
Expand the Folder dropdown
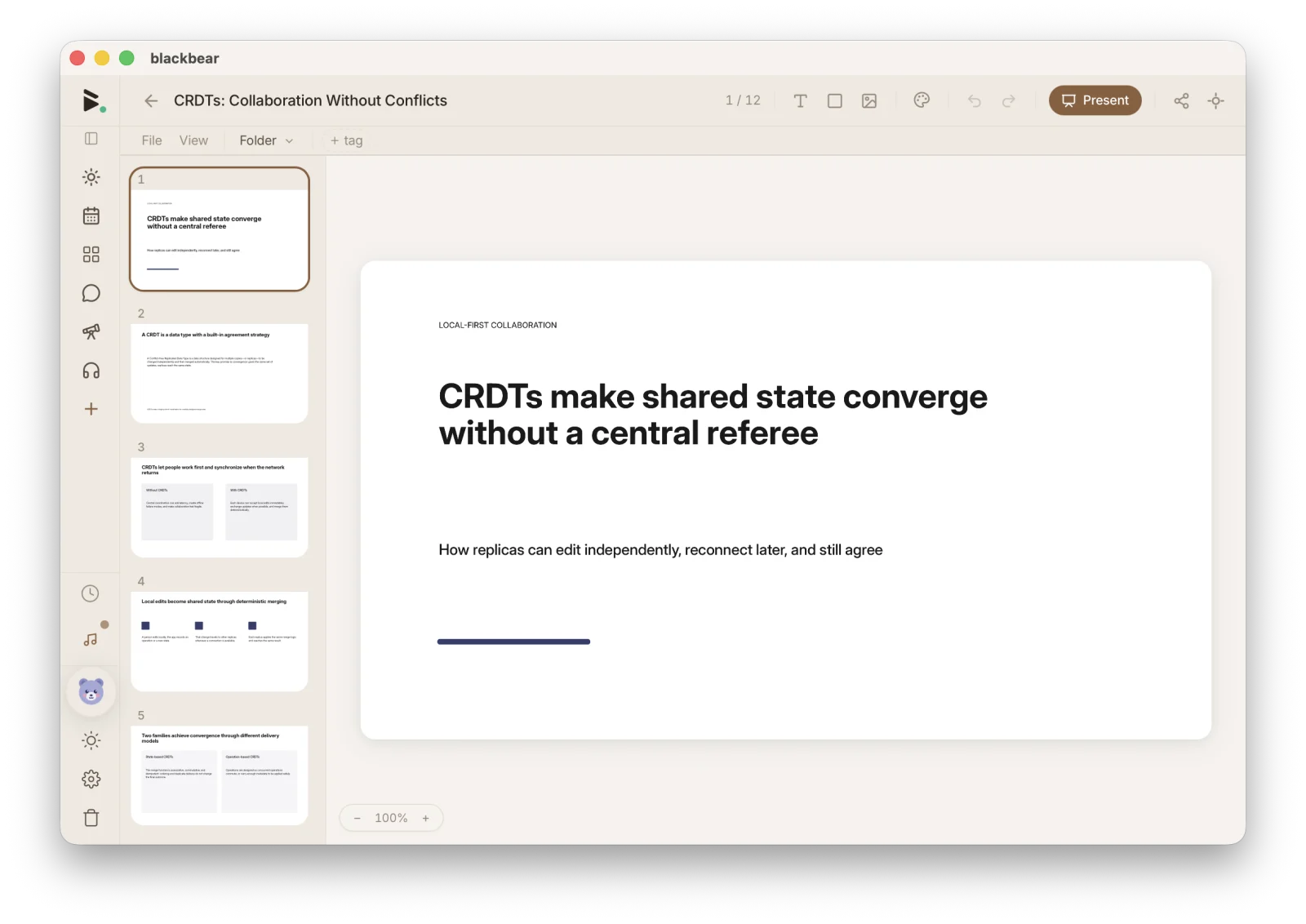(266, 140)
